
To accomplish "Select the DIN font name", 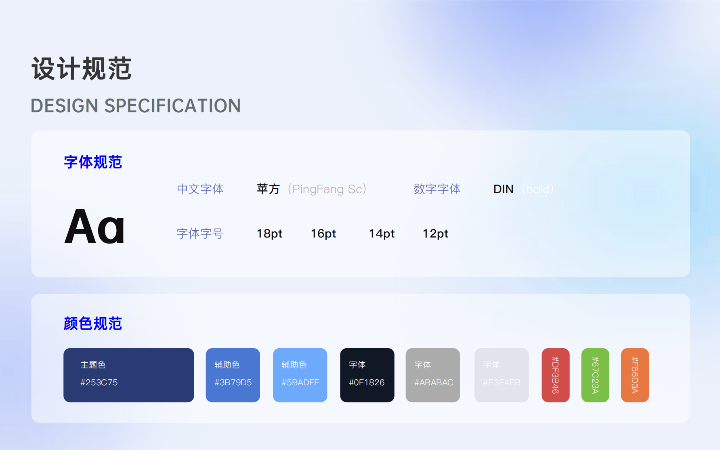I will click(x=503, y=189).
